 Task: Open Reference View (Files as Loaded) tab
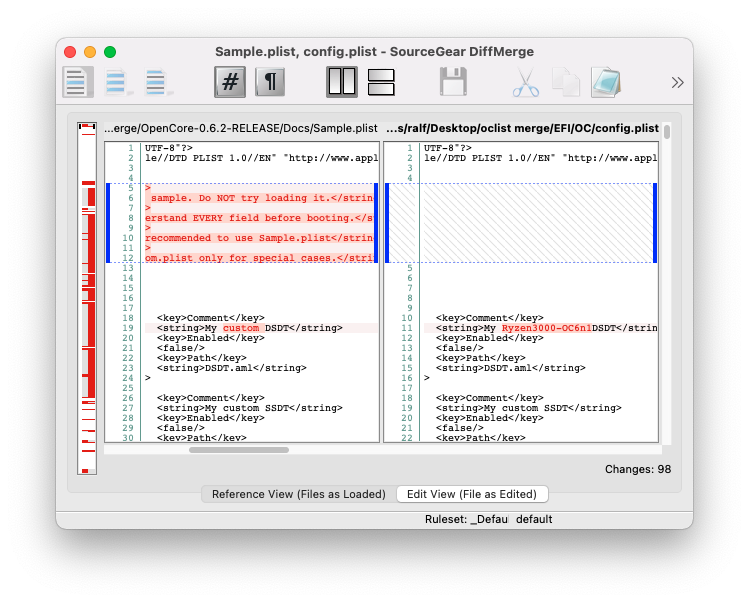[299, 494]
